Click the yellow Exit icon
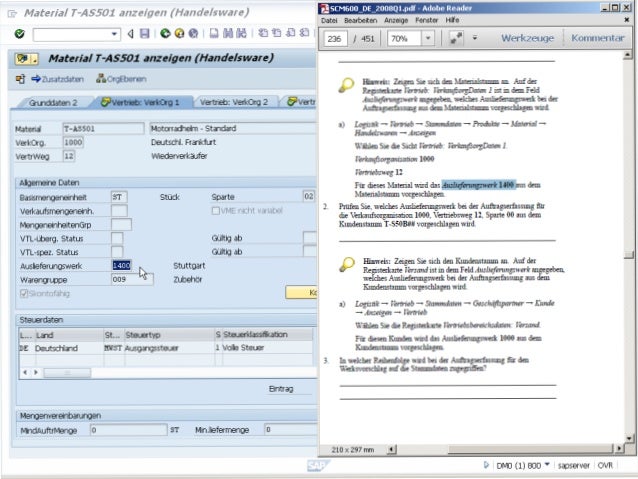 pos(179,34)
